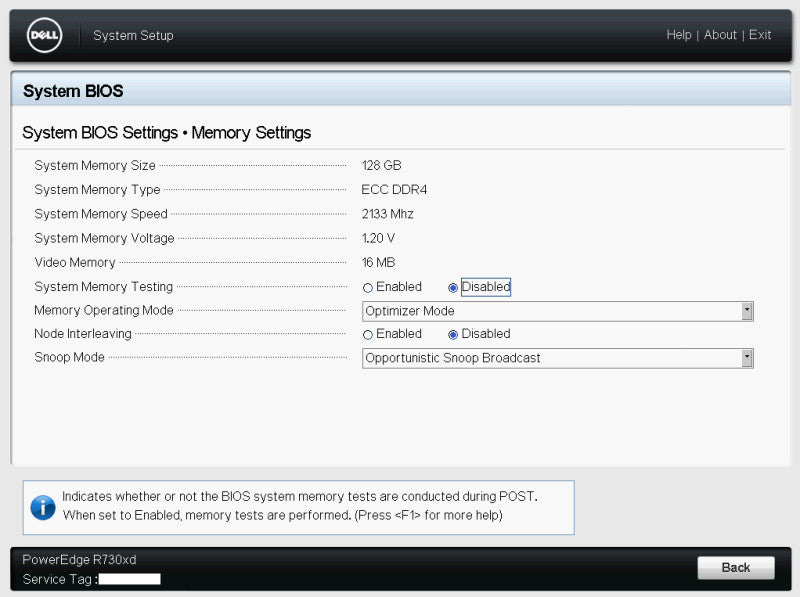Screen dimensions: 800x597
Task: Open the About link
Action: (720, 35)
